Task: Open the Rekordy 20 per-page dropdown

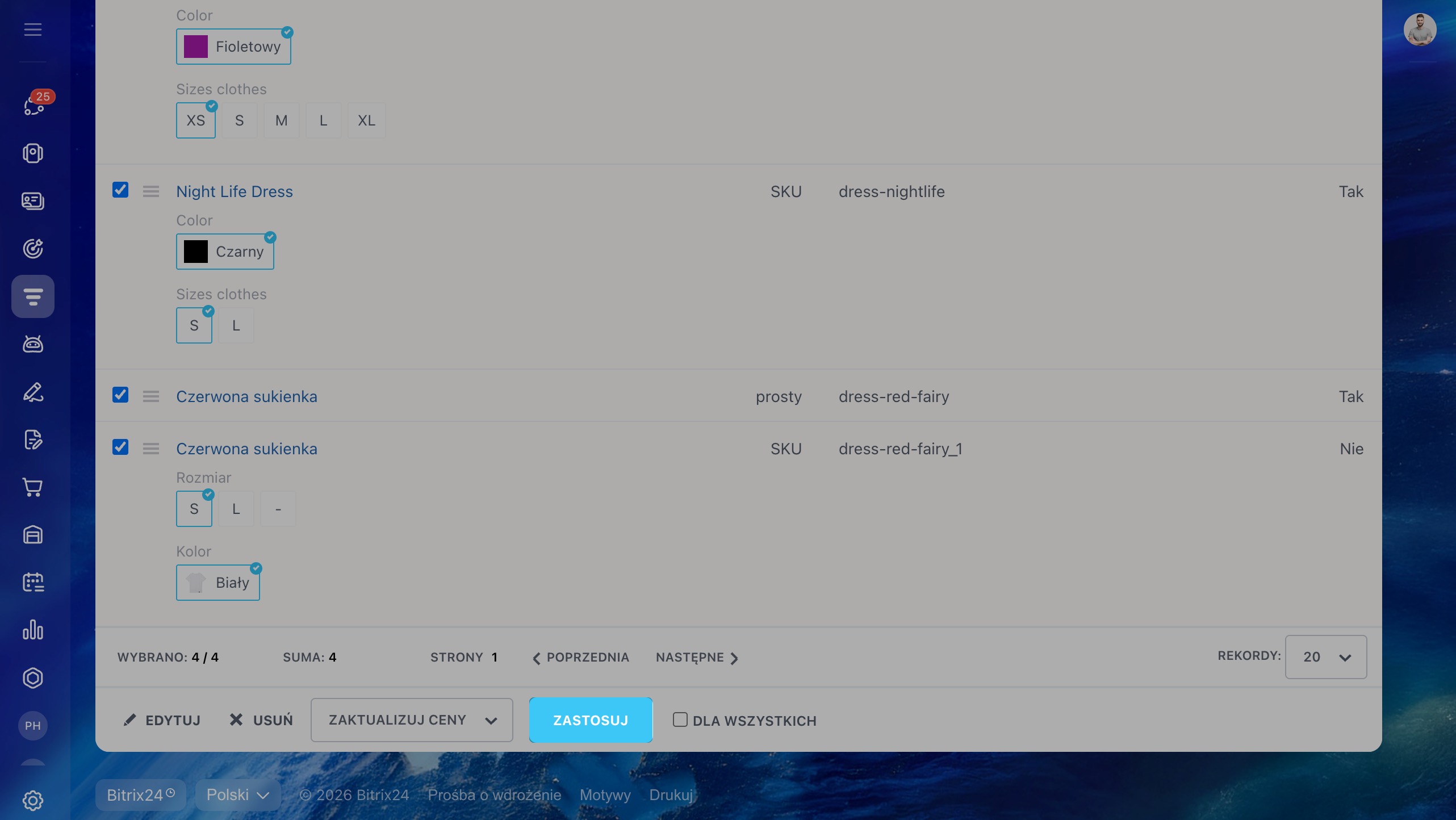Action: point(1325,657)
